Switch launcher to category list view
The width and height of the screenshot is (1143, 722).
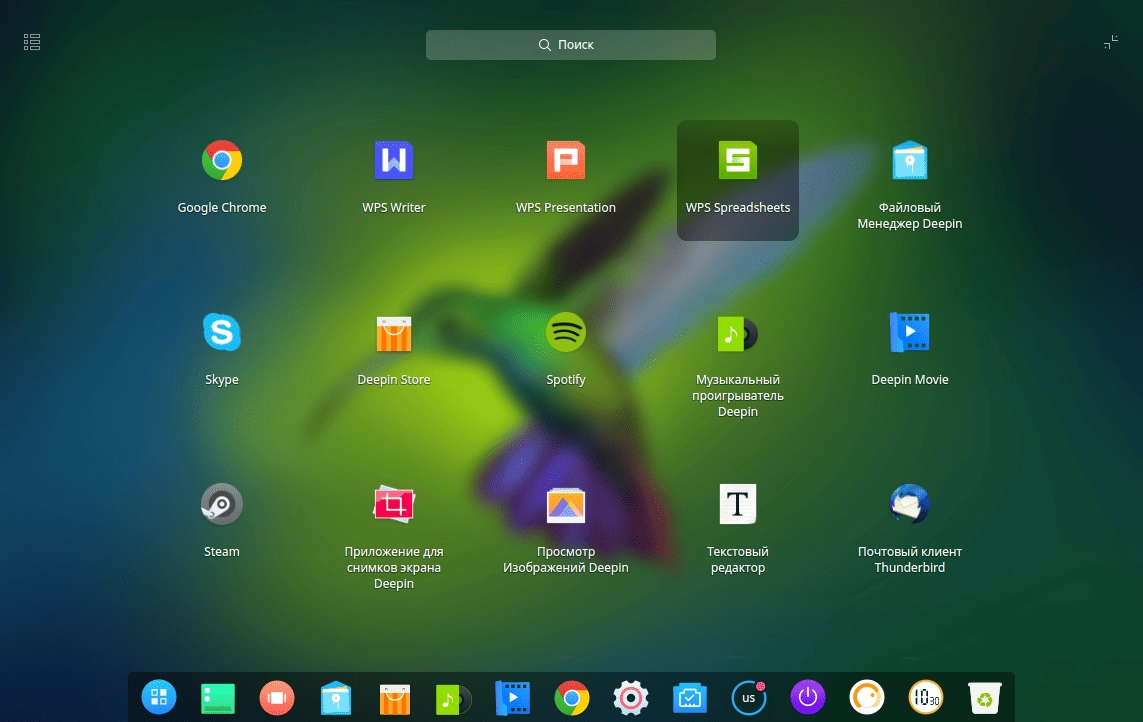tap(32, 42)
